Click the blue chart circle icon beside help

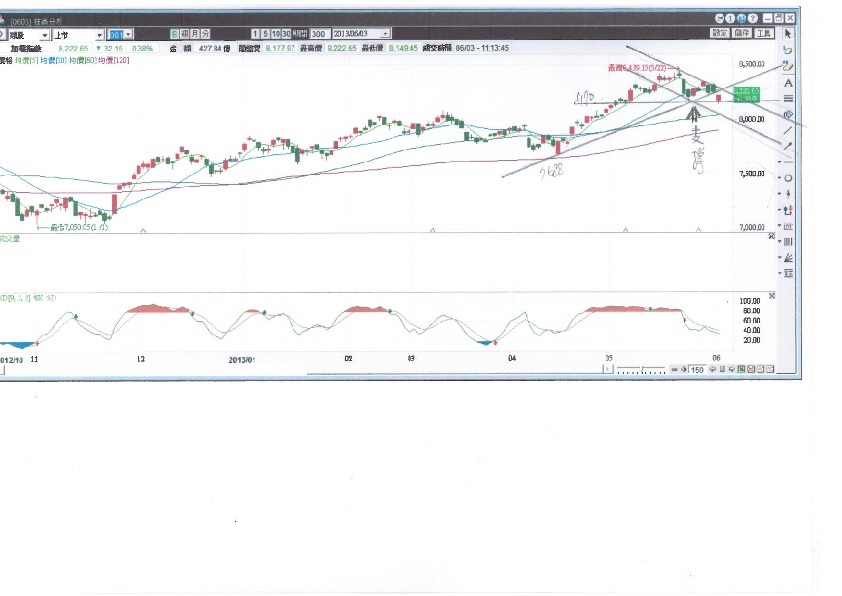point(742,19)
